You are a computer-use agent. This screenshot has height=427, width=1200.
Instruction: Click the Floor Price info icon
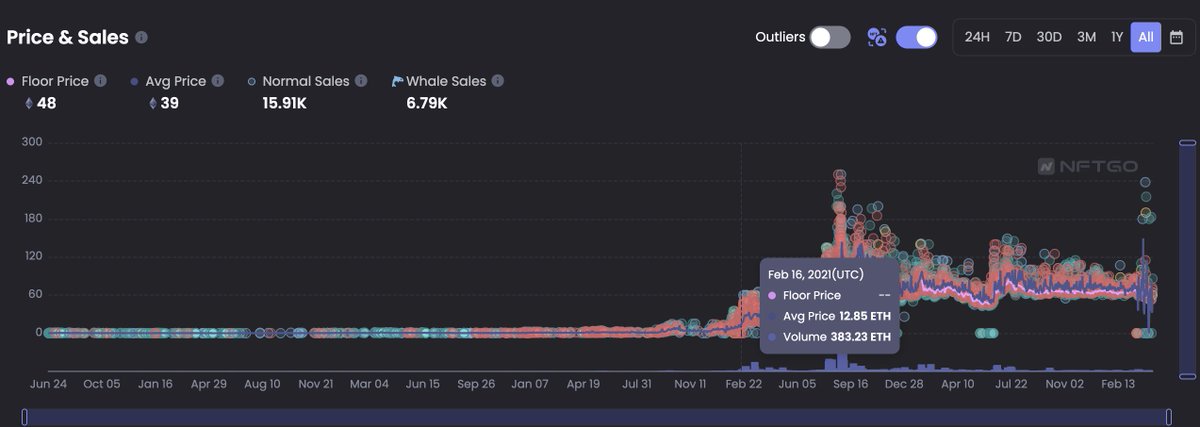point(100,81)
